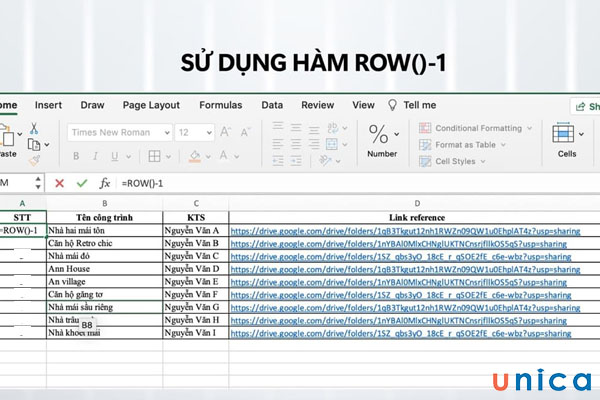
Task: Click Align Left icon
Action: pos(278,144)
